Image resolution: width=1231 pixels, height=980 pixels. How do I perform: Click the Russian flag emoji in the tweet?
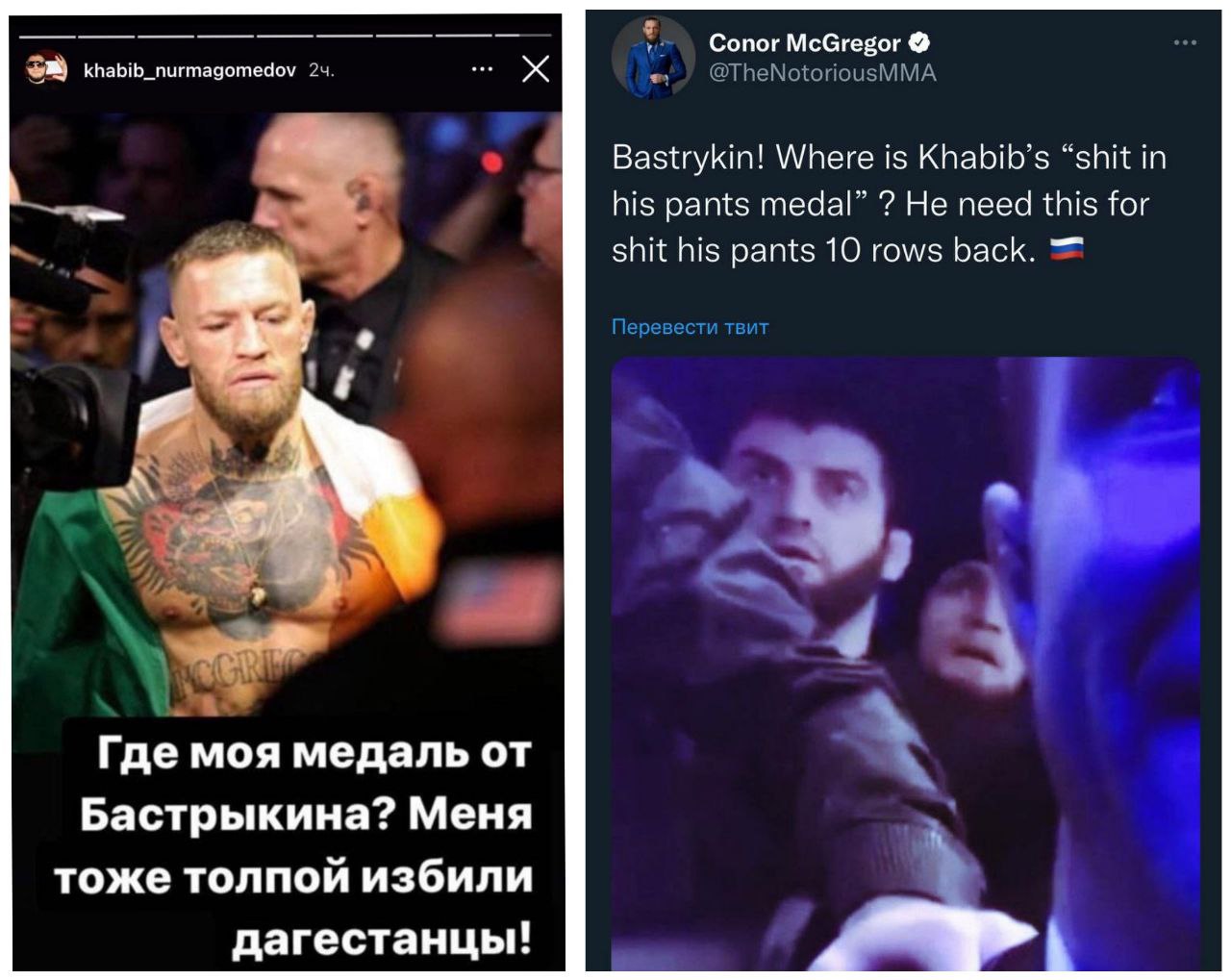click(1067, 250)
